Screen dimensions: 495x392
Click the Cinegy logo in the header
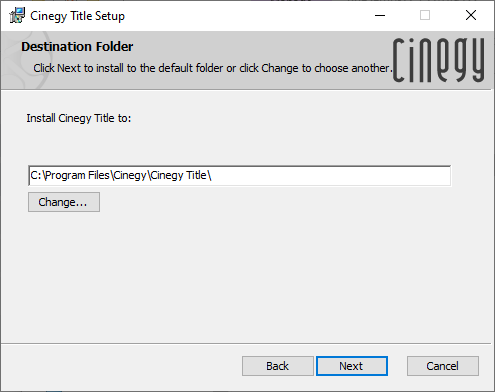(438, 60)
